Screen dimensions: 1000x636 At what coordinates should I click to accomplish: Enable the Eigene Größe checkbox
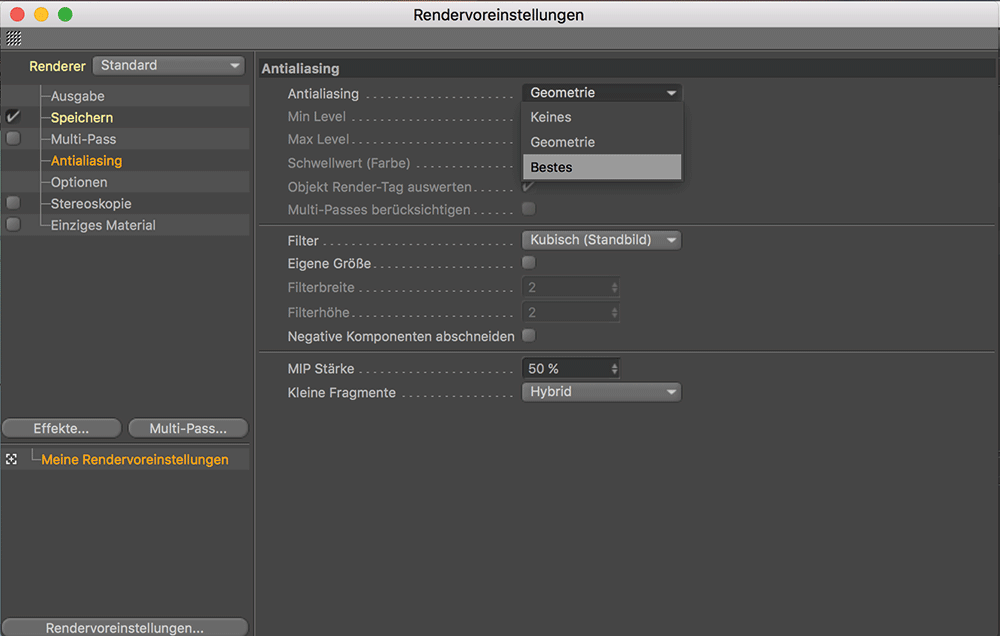point(529,262)
